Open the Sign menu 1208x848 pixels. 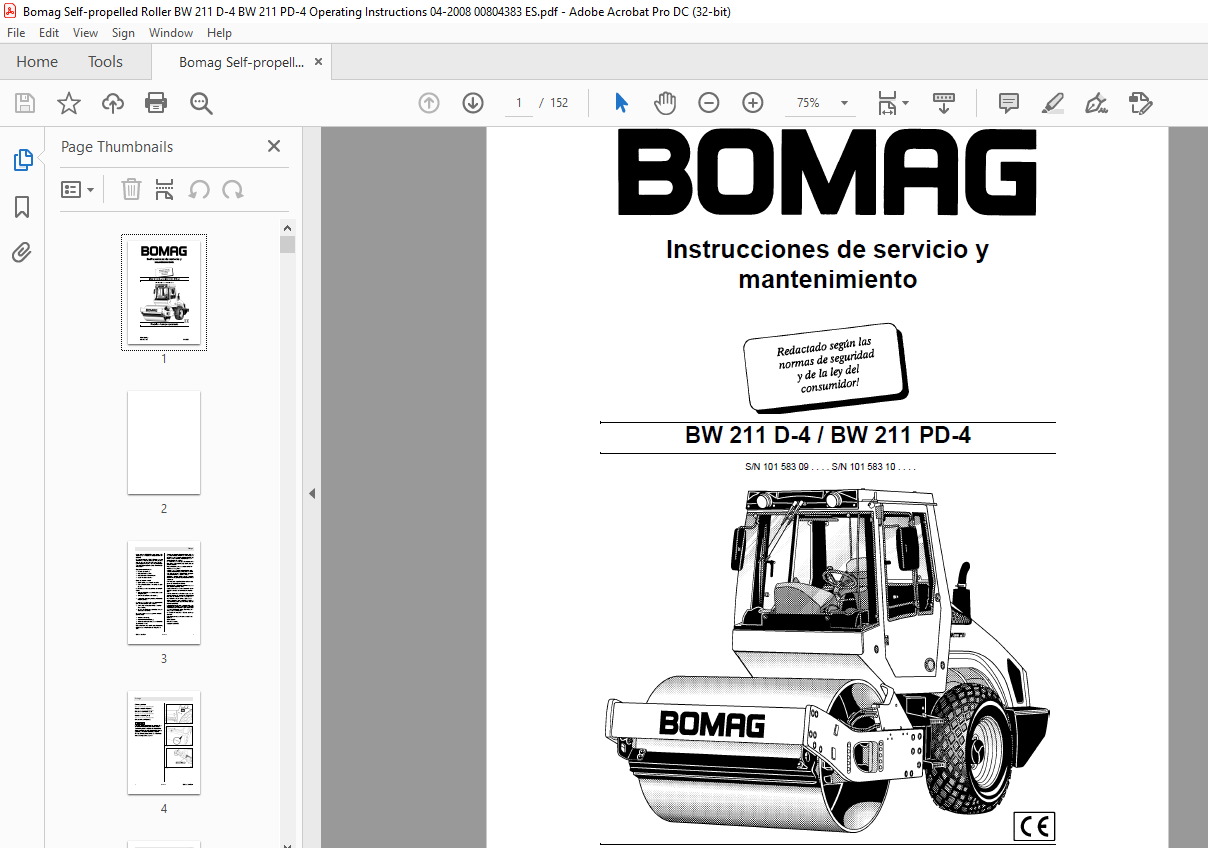click(123, 33)
